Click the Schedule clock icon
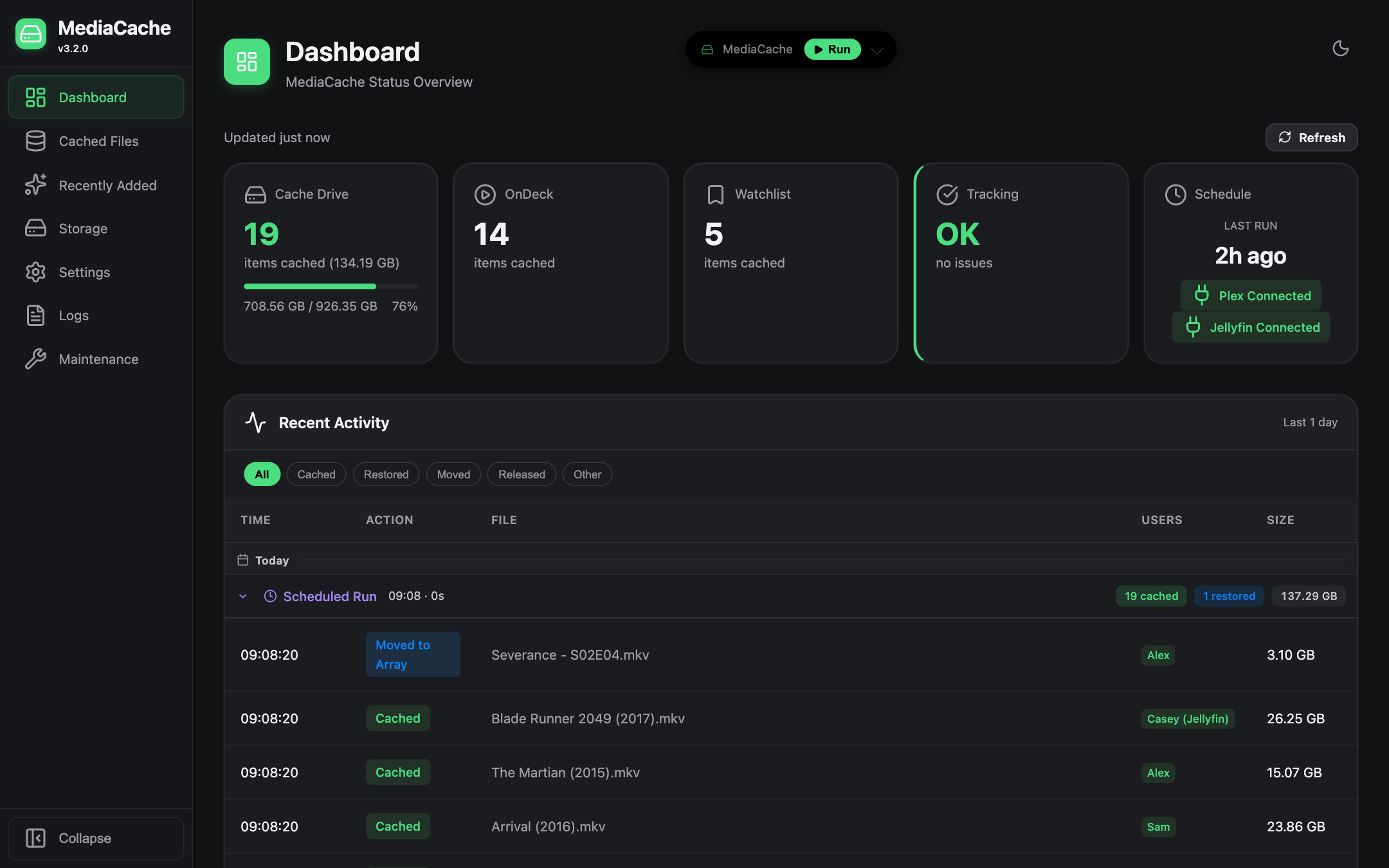 (x=1176, y=194)
